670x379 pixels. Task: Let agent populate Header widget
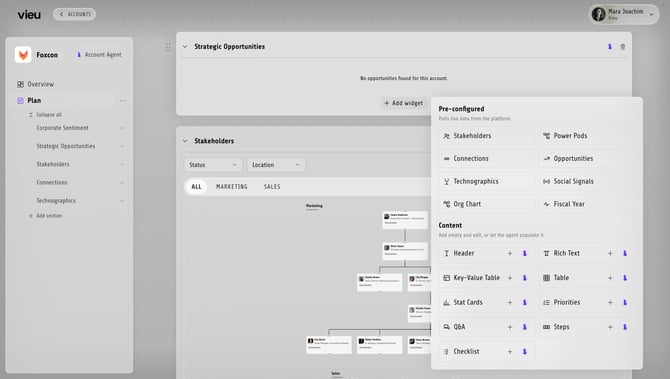click(525, 253)
